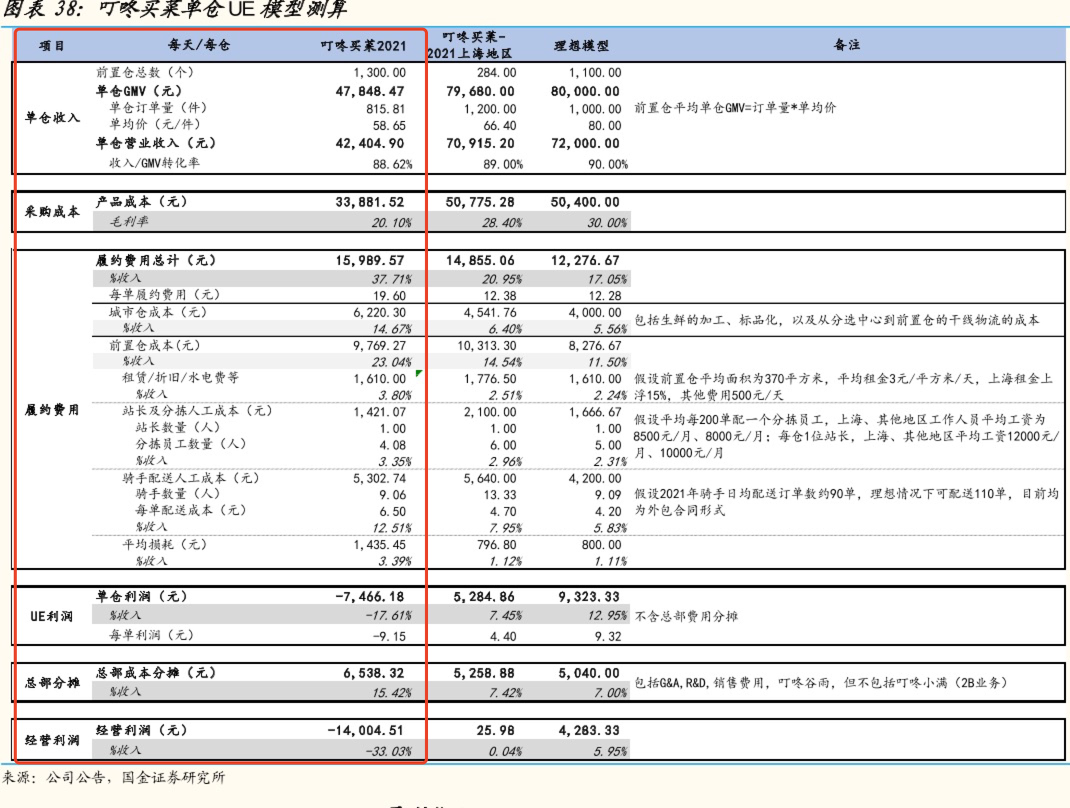Select the row label 前置仓总数（个）
Screen dimensions: 1070x808
pyautogui.click(x=145, y=72)
